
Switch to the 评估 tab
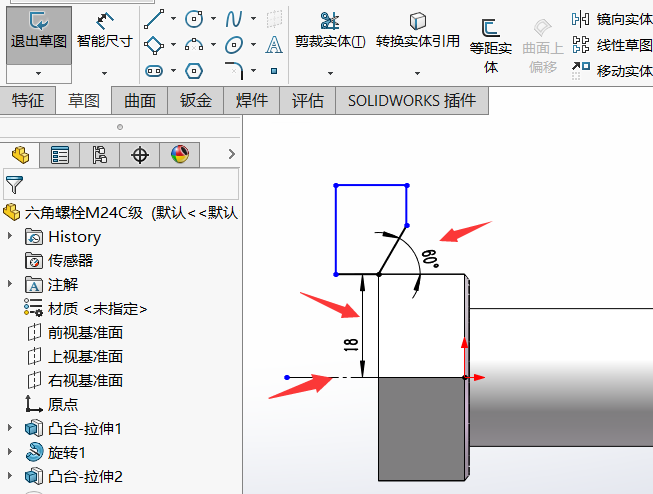point(307,100)
